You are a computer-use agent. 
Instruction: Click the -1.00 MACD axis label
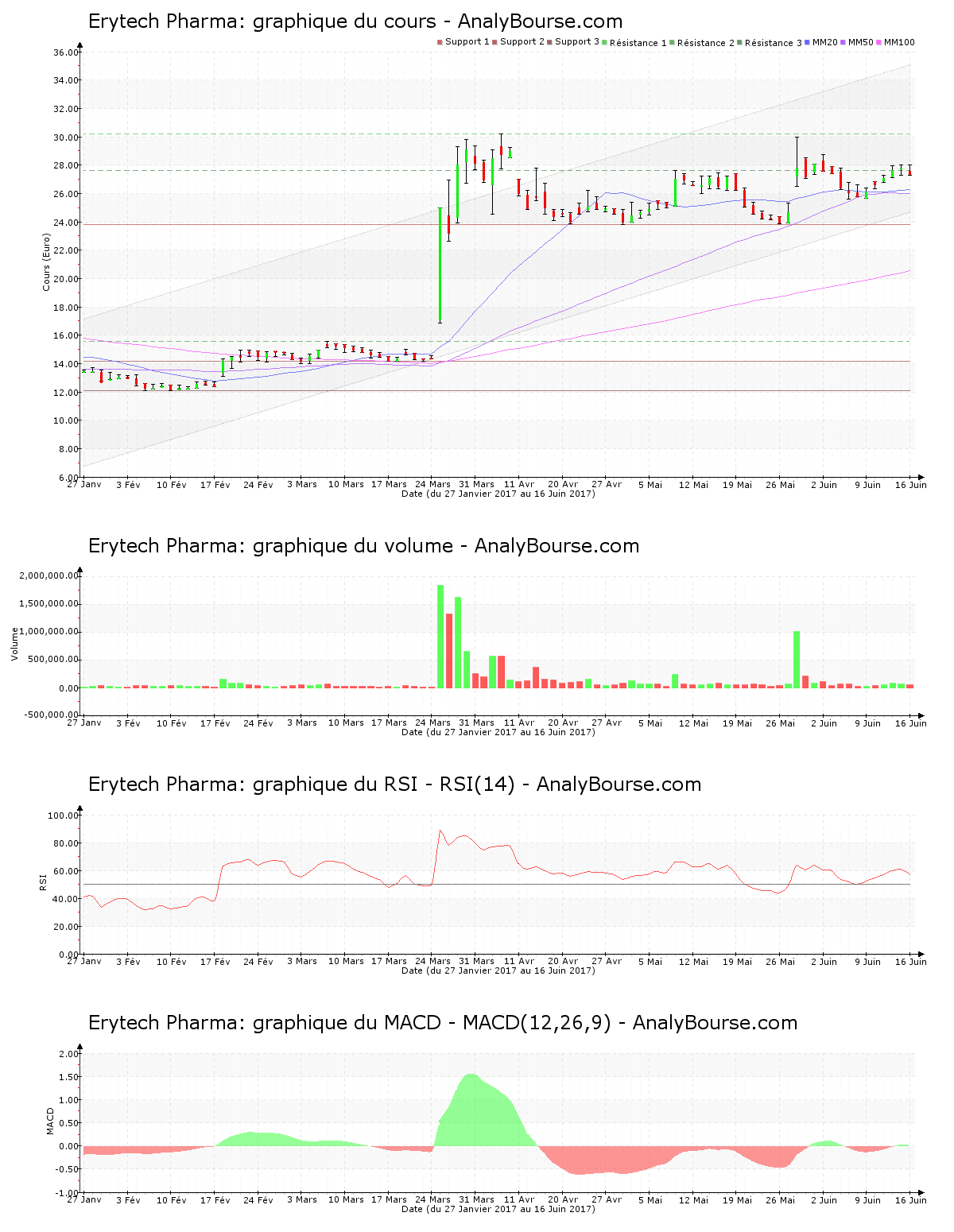tap(68, 1193)
